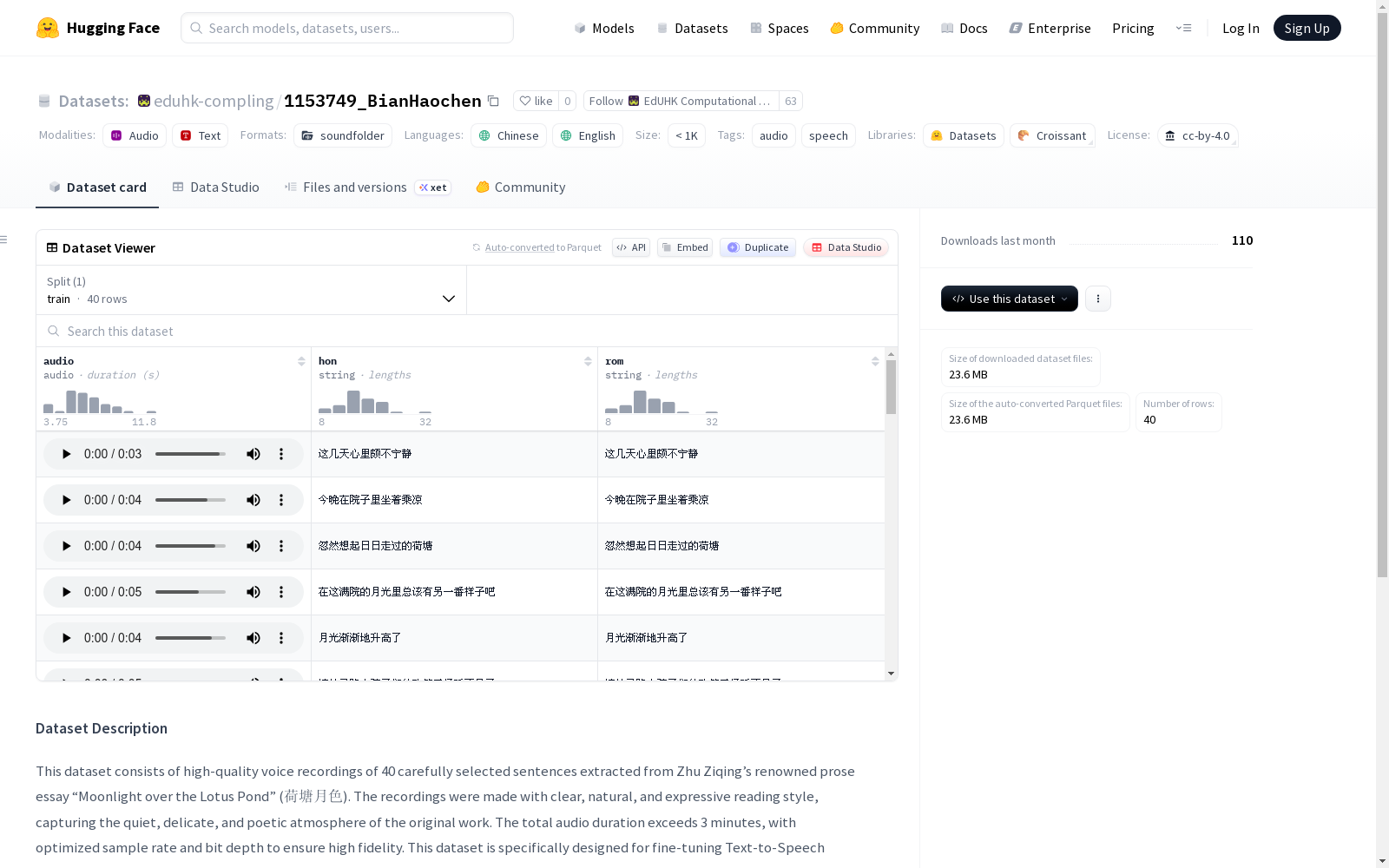Image resolution: width=1389 pixels, height=868 pixels.
Task: Filter by the Audio modality tag
Action: point(135,135)
